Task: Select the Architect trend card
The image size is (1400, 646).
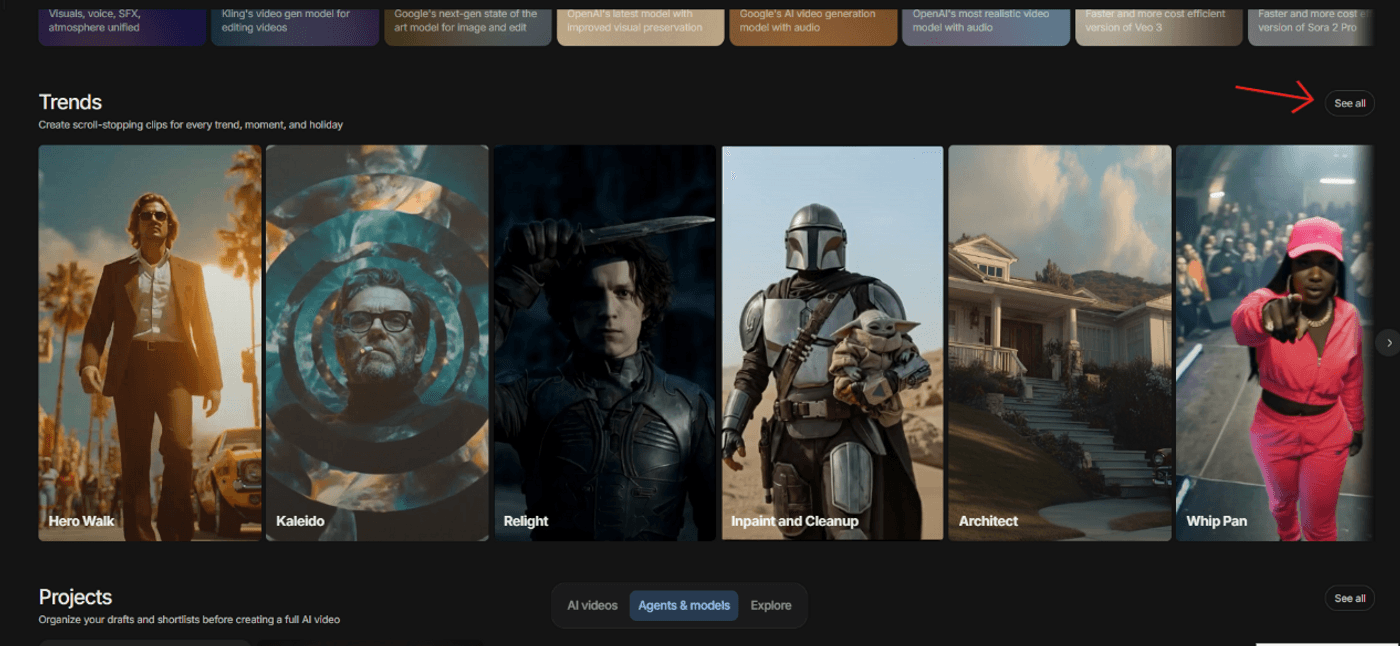Action: pyautogui.click(x=1059, y=343)
